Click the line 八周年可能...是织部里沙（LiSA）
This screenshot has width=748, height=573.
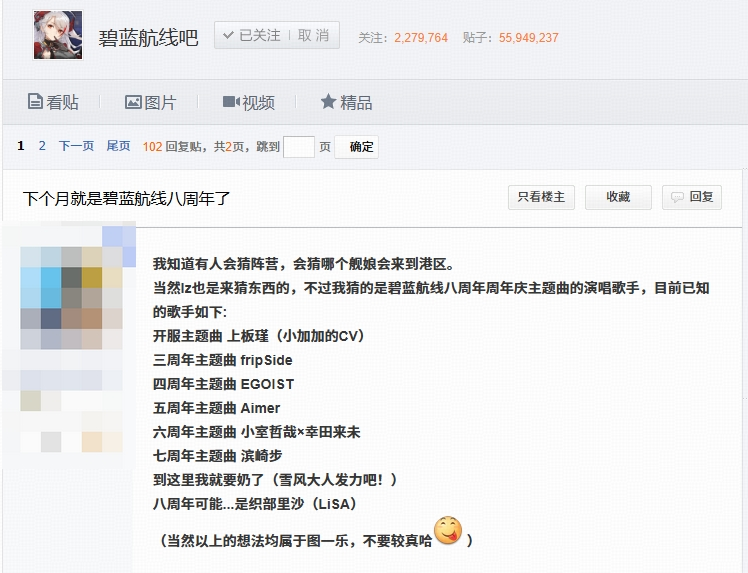tap(256, 504)
